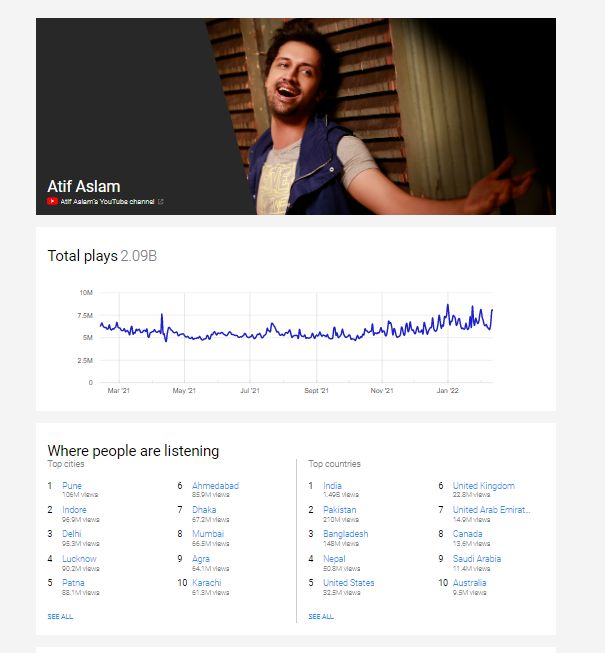Click the Nov '21 axis label
Image resolution: width=605 pixels, height=653 pixels.
382,391
